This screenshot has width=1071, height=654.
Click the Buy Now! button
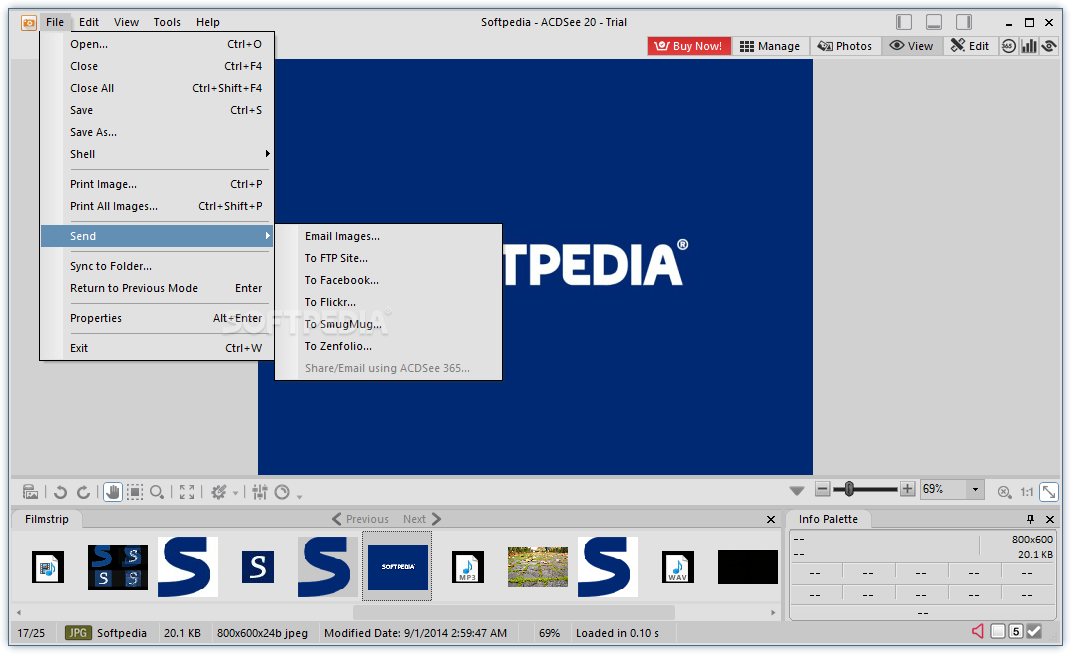click(x=688, y=46)
